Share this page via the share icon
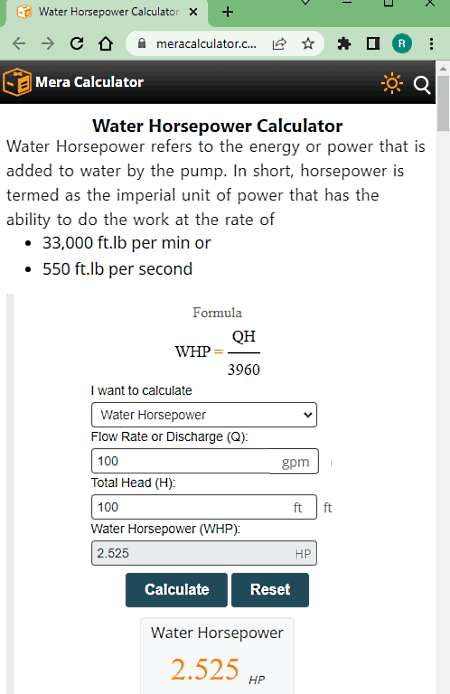The width and height of the screenshot is (450, 694). click(279, 43)
